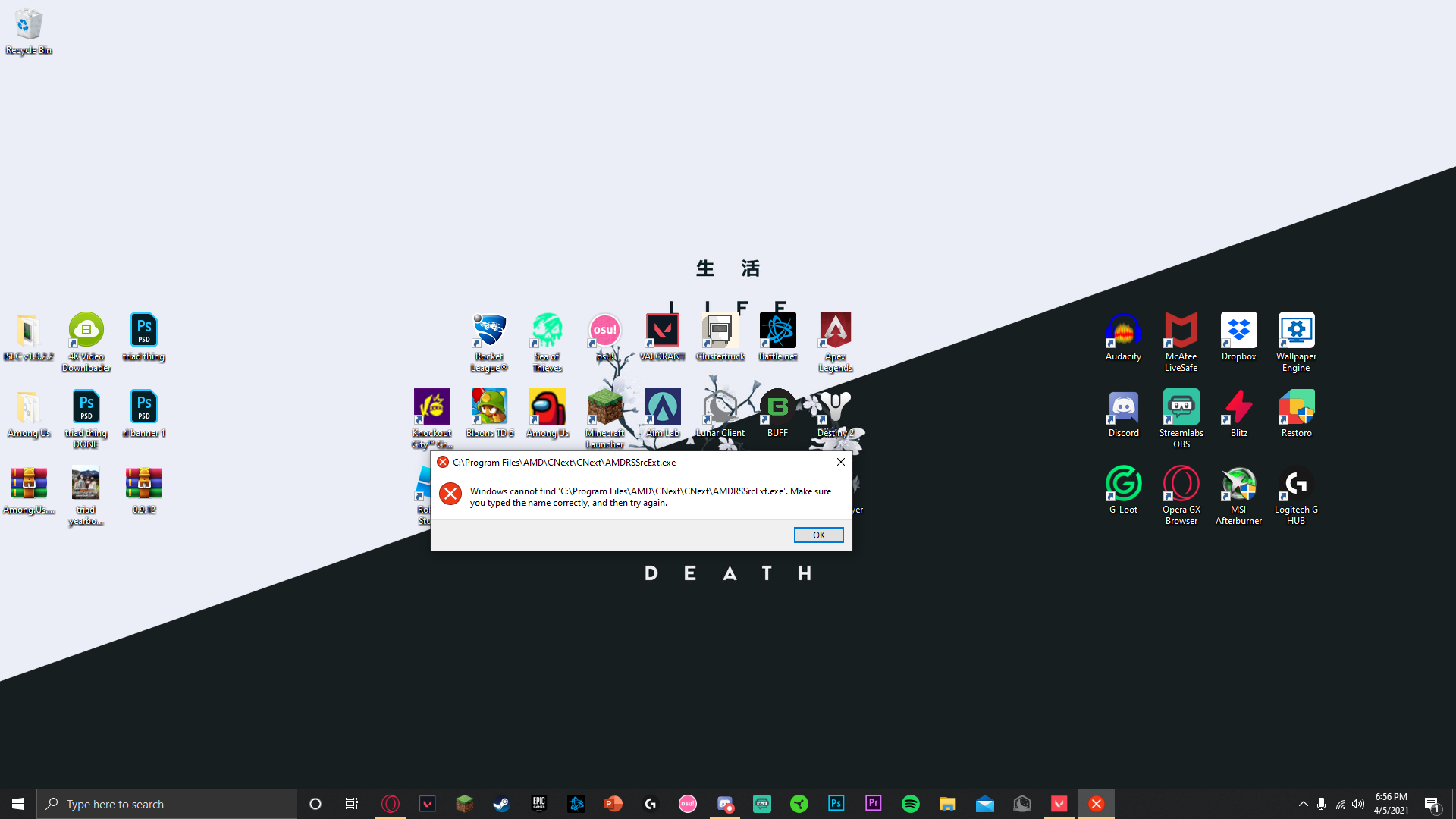This screenshot has width=1456, height=819.
Task: Launch Bloons TD 6 shortcut
Action: (x=489, y=414)
